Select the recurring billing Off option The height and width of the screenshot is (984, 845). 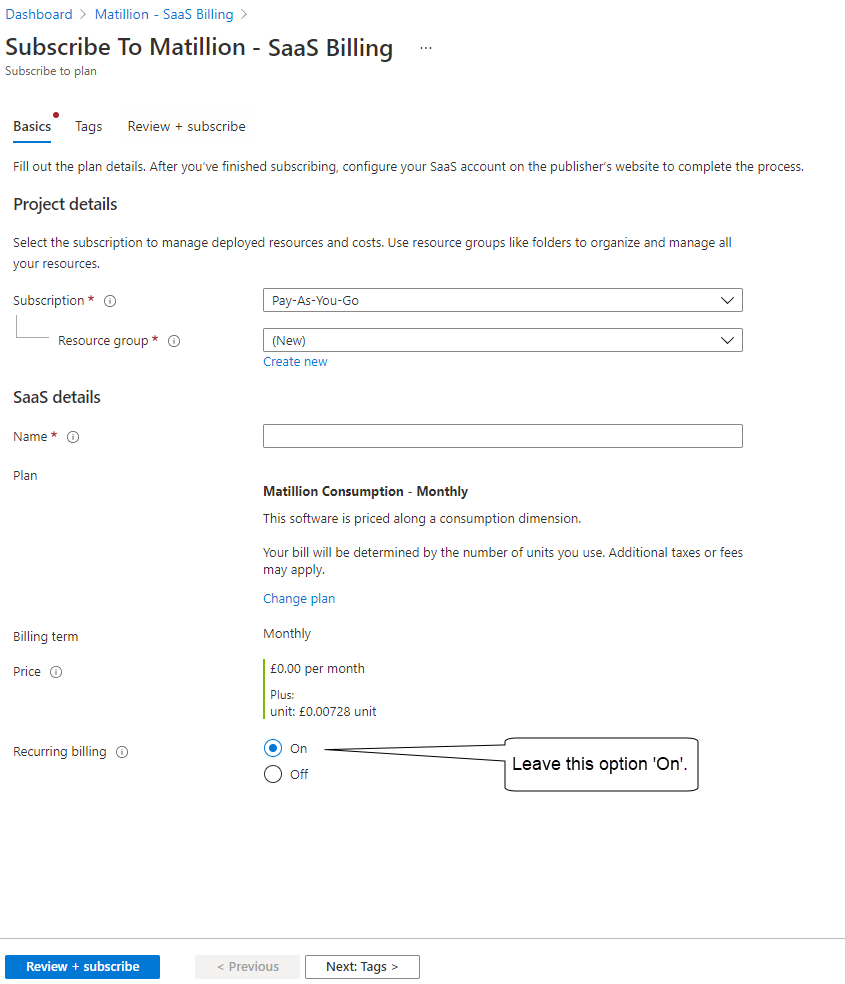273,774
